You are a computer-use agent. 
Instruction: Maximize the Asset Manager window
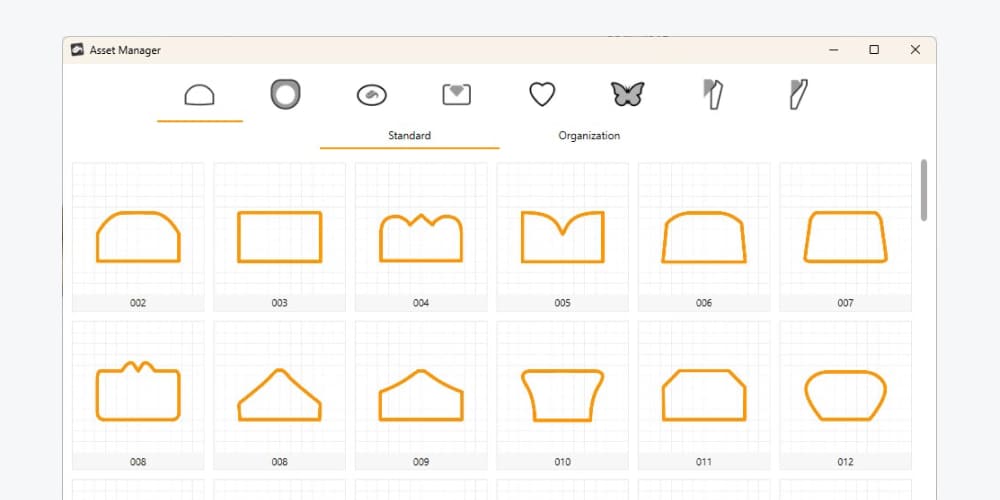point(874,50)
